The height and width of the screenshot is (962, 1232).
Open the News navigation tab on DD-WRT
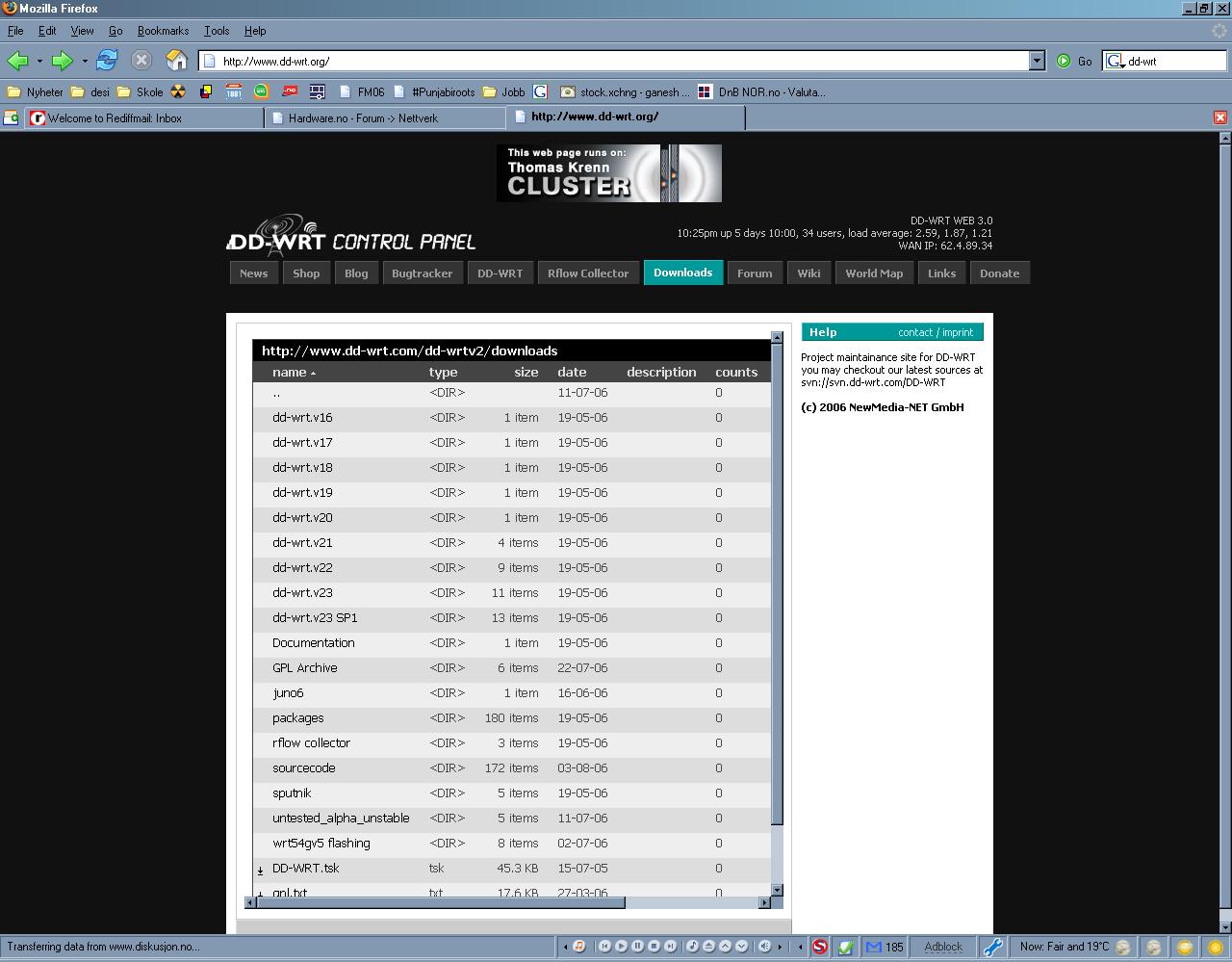point(253,273)
